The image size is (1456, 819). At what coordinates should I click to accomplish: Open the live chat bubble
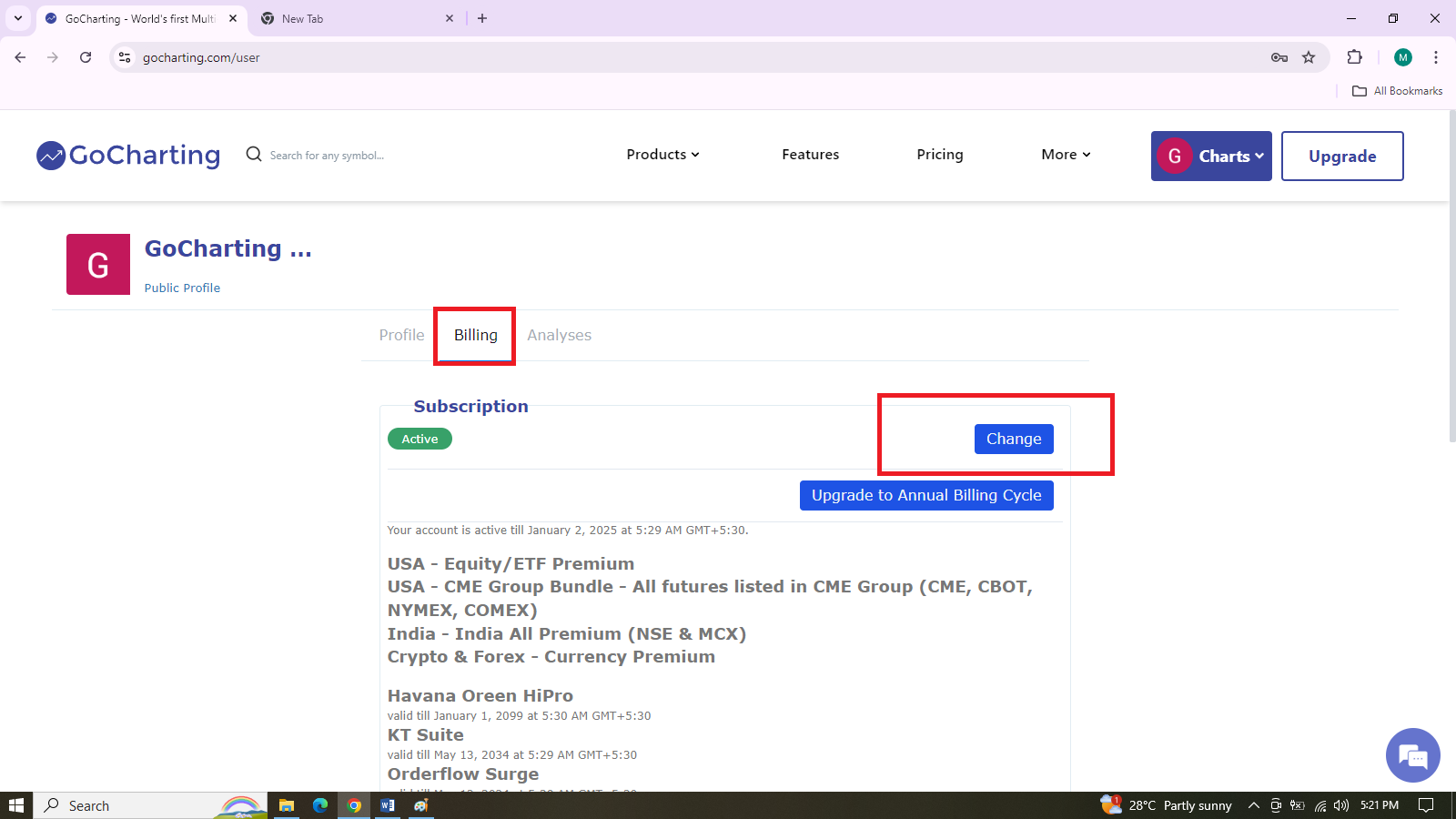[x=1412, y=755]
